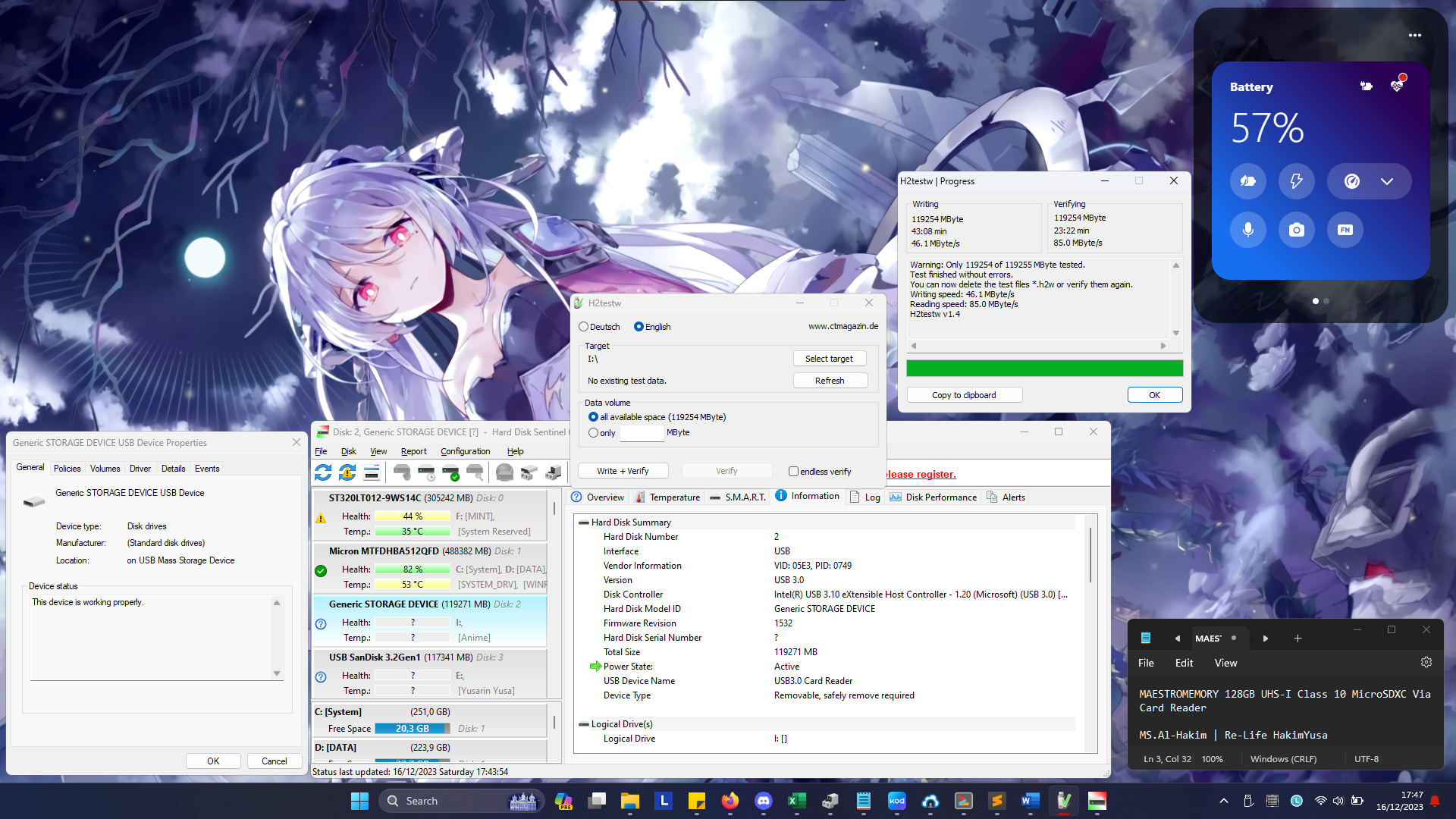Click the battery saver leaf icon in widget
The width and height of the screenshot is (1456, 819).
[1248, 181]
